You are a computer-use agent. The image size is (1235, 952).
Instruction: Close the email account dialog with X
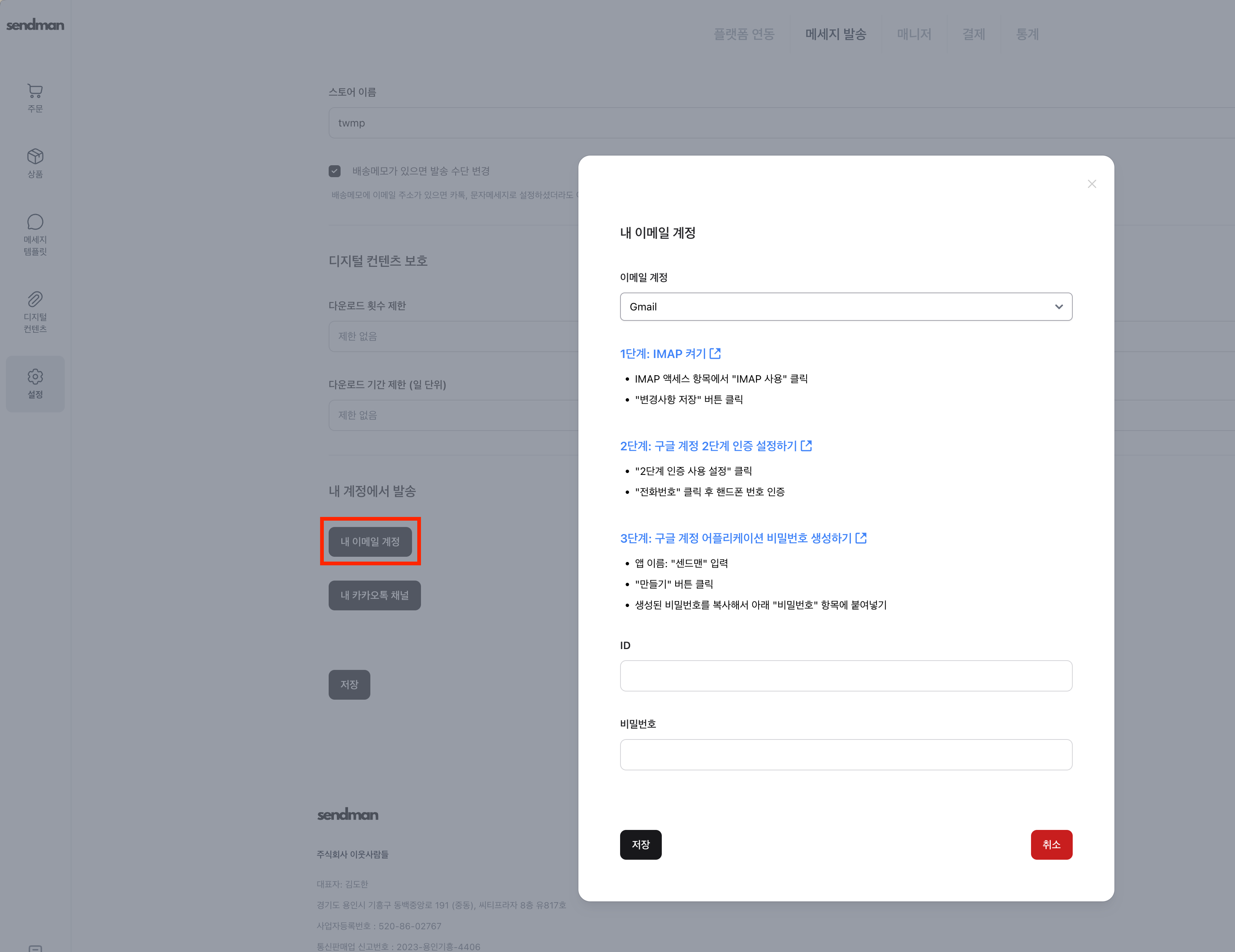coord(1091,184)
